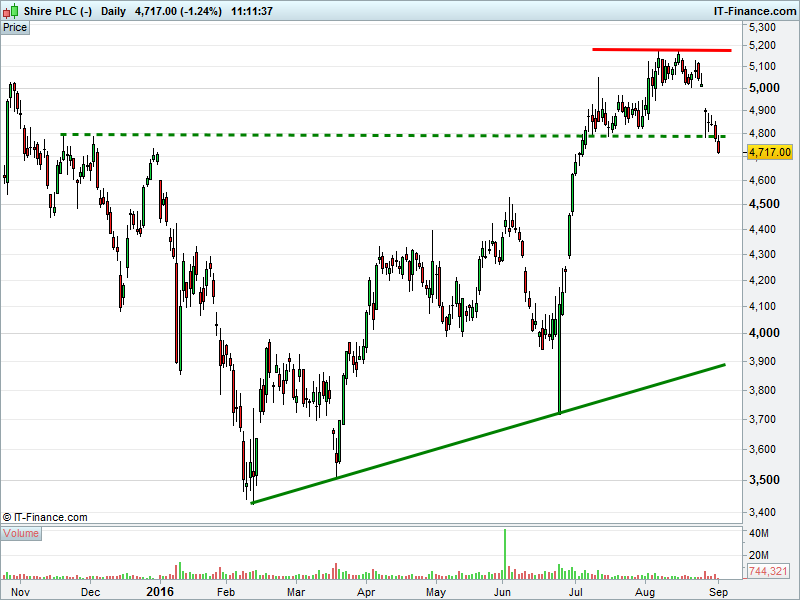Click the Dec date axis label
The image size is (800, 600).
(90, 592)
